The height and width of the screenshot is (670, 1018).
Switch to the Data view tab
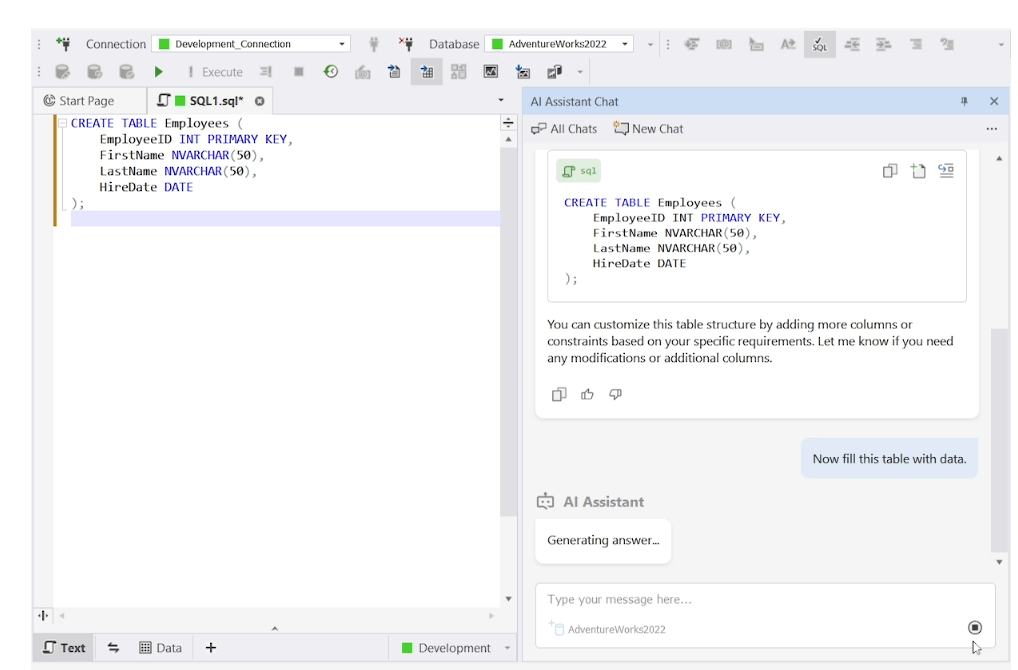(x=160, y=648)
